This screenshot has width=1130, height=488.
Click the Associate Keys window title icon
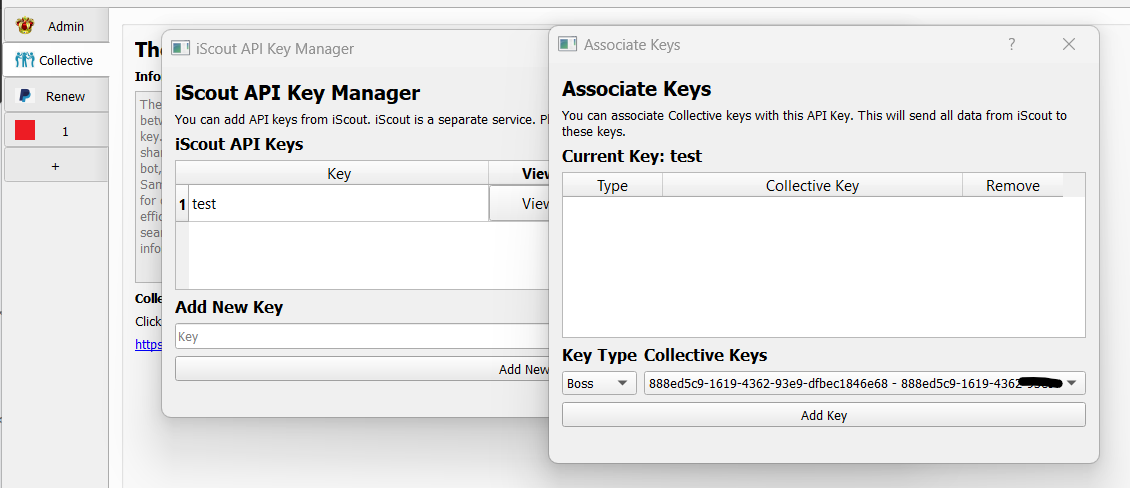567,45
